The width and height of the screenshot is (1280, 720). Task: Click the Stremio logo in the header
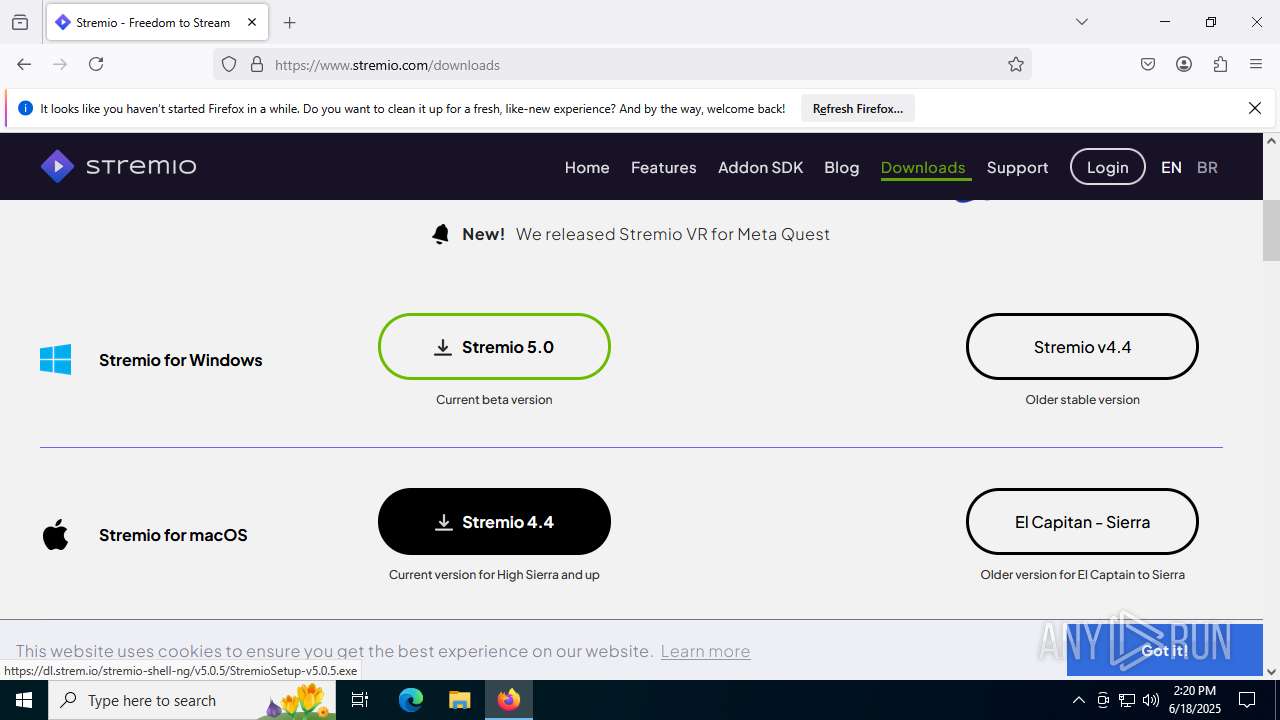[x=118, y=166]
